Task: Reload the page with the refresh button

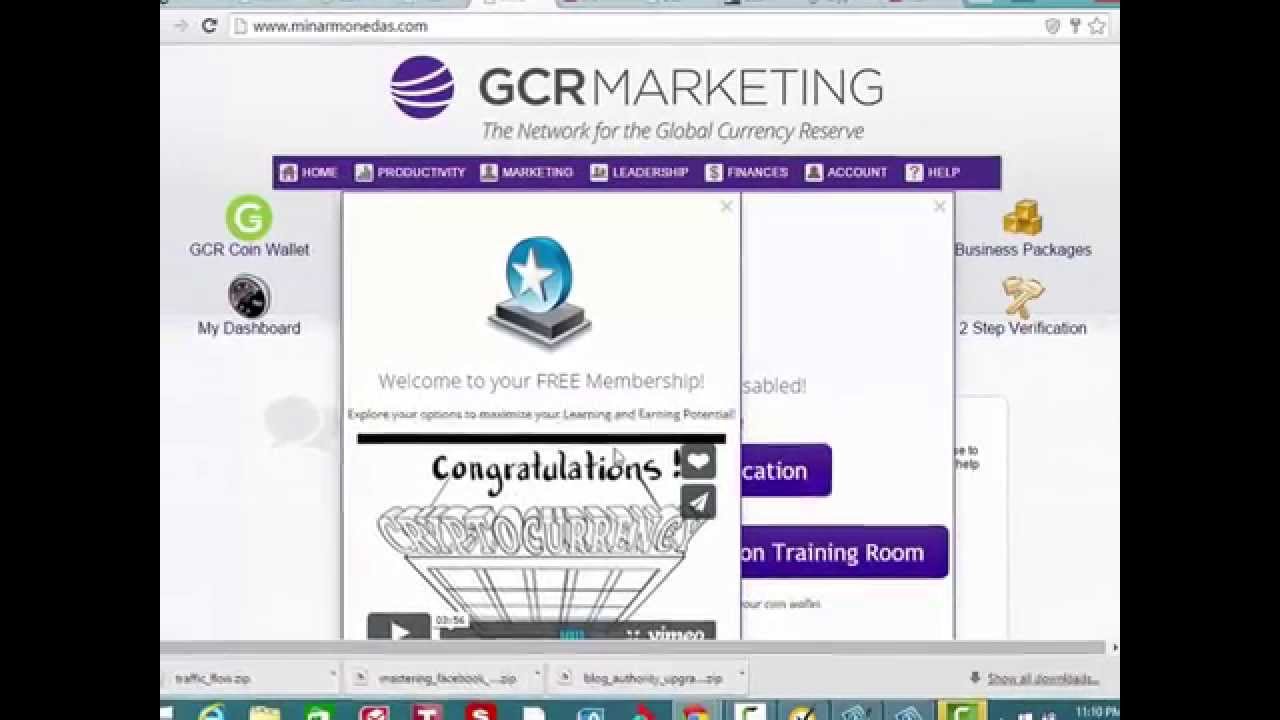Action: [x=209, y=26]
